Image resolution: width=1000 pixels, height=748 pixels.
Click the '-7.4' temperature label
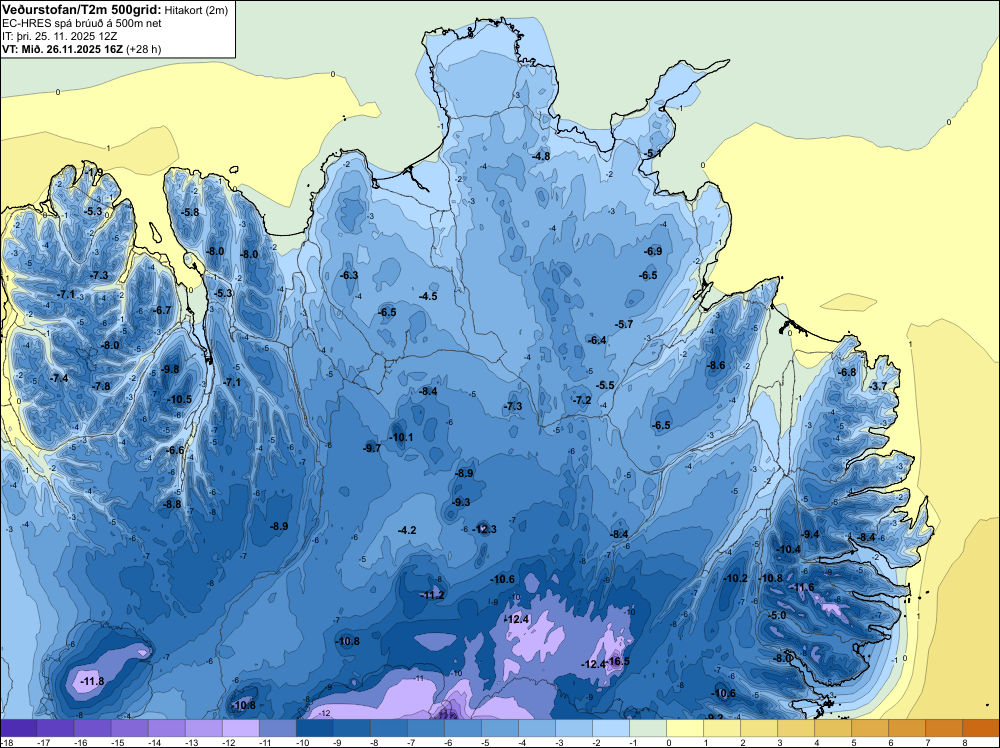[x=59, y=379]
